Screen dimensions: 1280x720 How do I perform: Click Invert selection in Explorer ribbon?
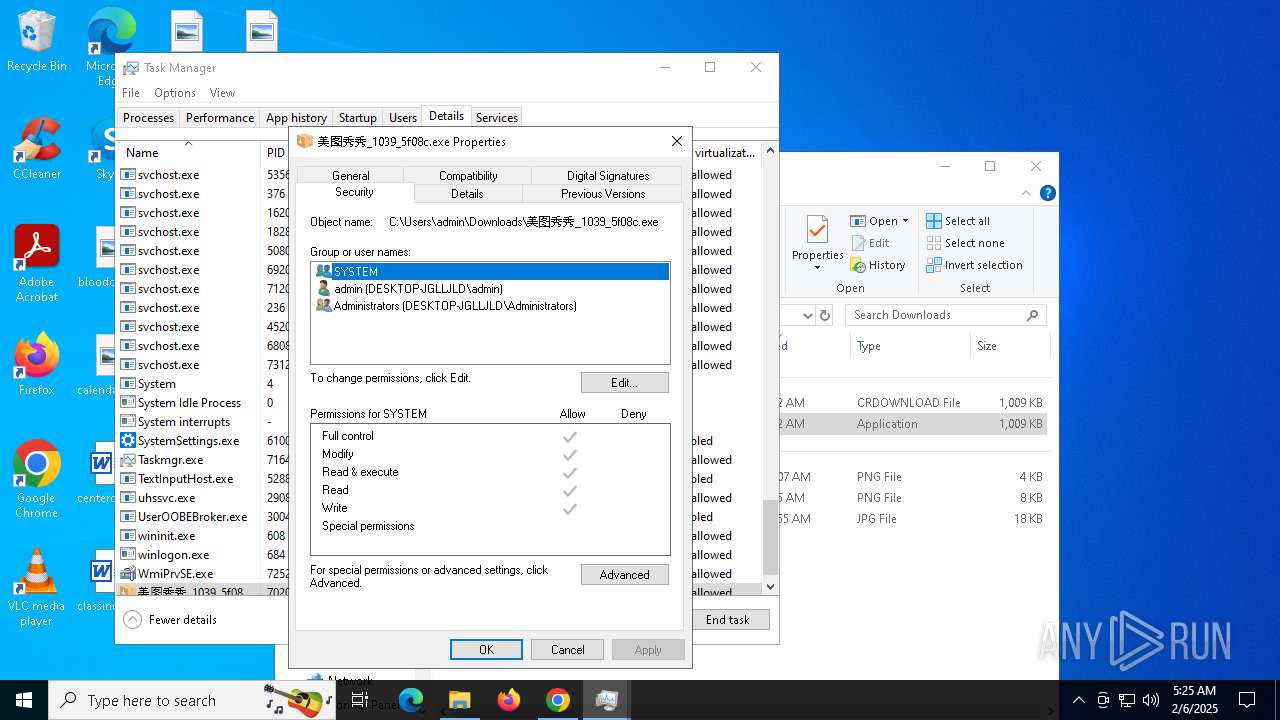974,265
